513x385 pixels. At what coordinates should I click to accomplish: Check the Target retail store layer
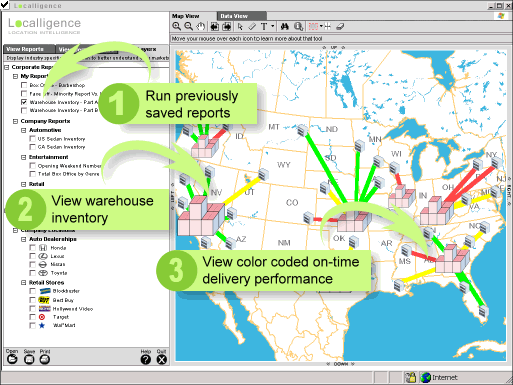coord(32,317)
